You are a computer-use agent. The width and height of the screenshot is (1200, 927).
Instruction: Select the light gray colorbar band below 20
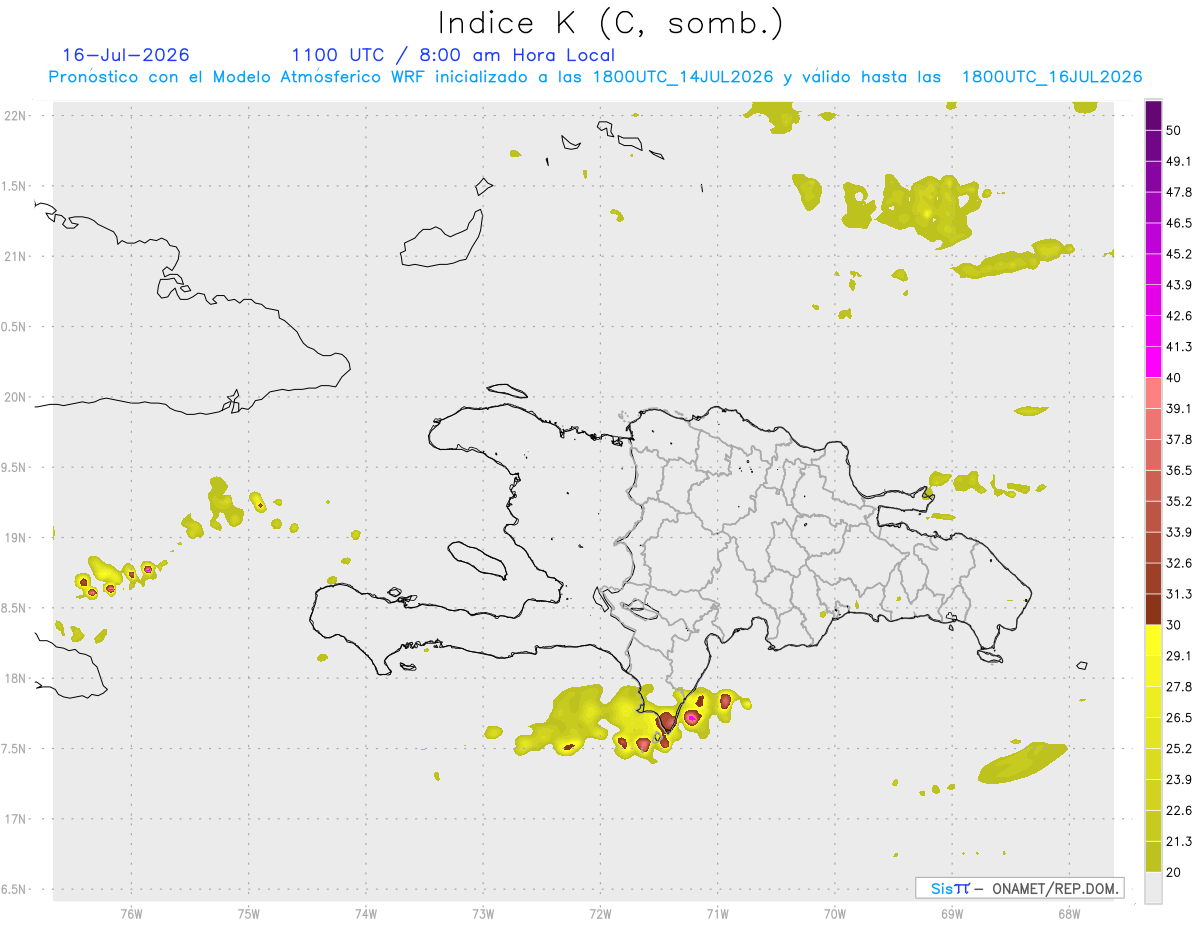(1153, 888)
